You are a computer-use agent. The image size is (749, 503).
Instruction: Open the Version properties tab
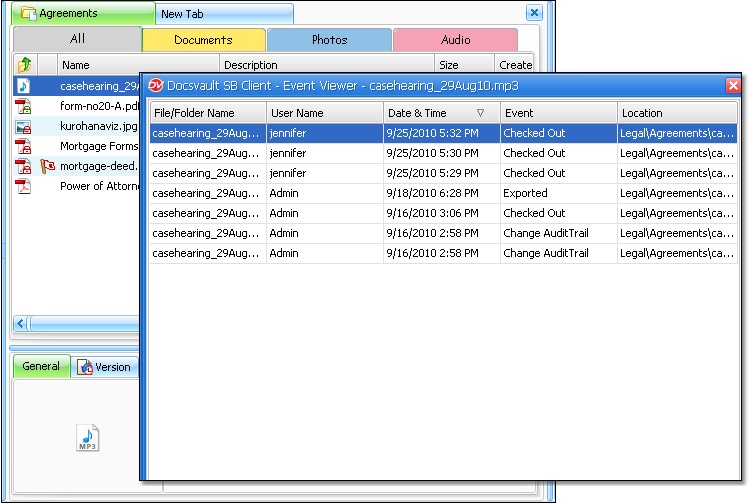pos(104,367)
